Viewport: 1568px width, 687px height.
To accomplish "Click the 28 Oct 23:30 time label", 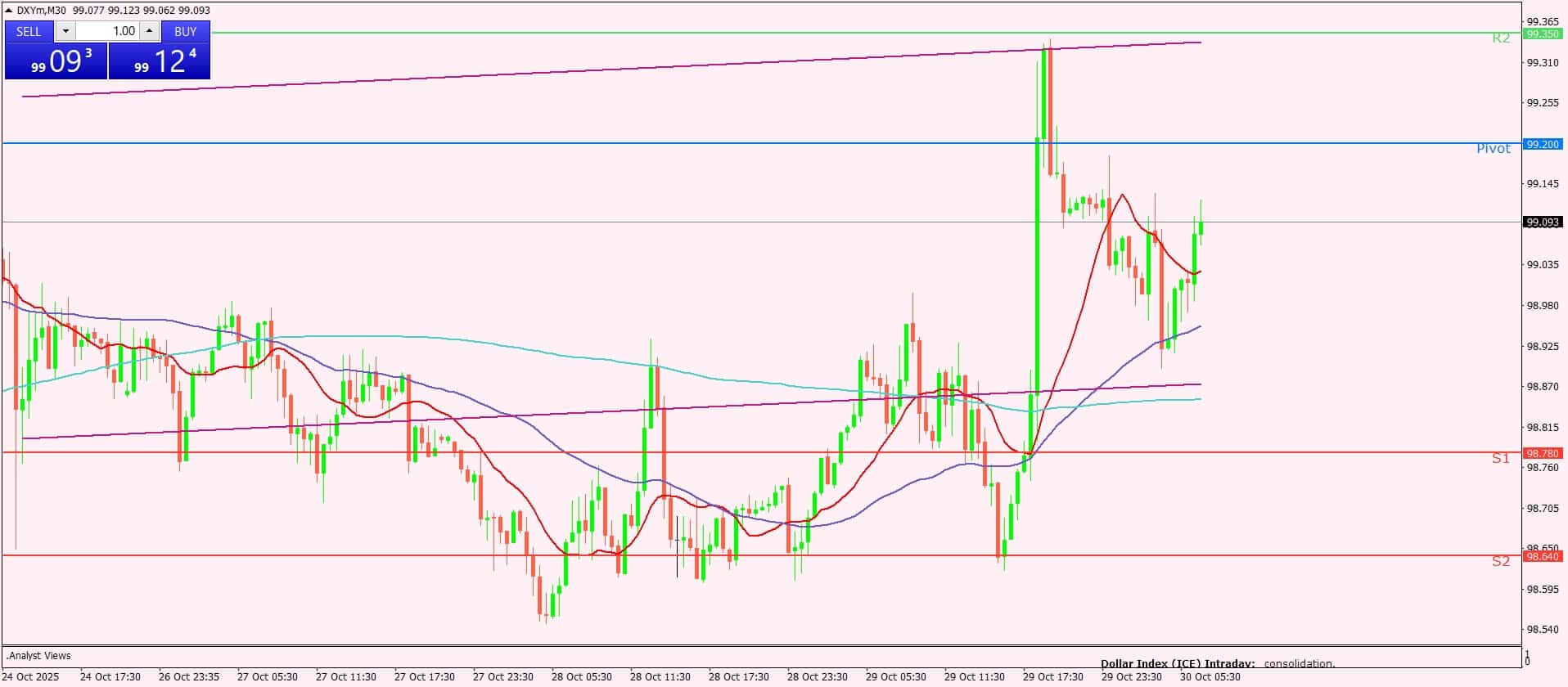I will 818,676.
